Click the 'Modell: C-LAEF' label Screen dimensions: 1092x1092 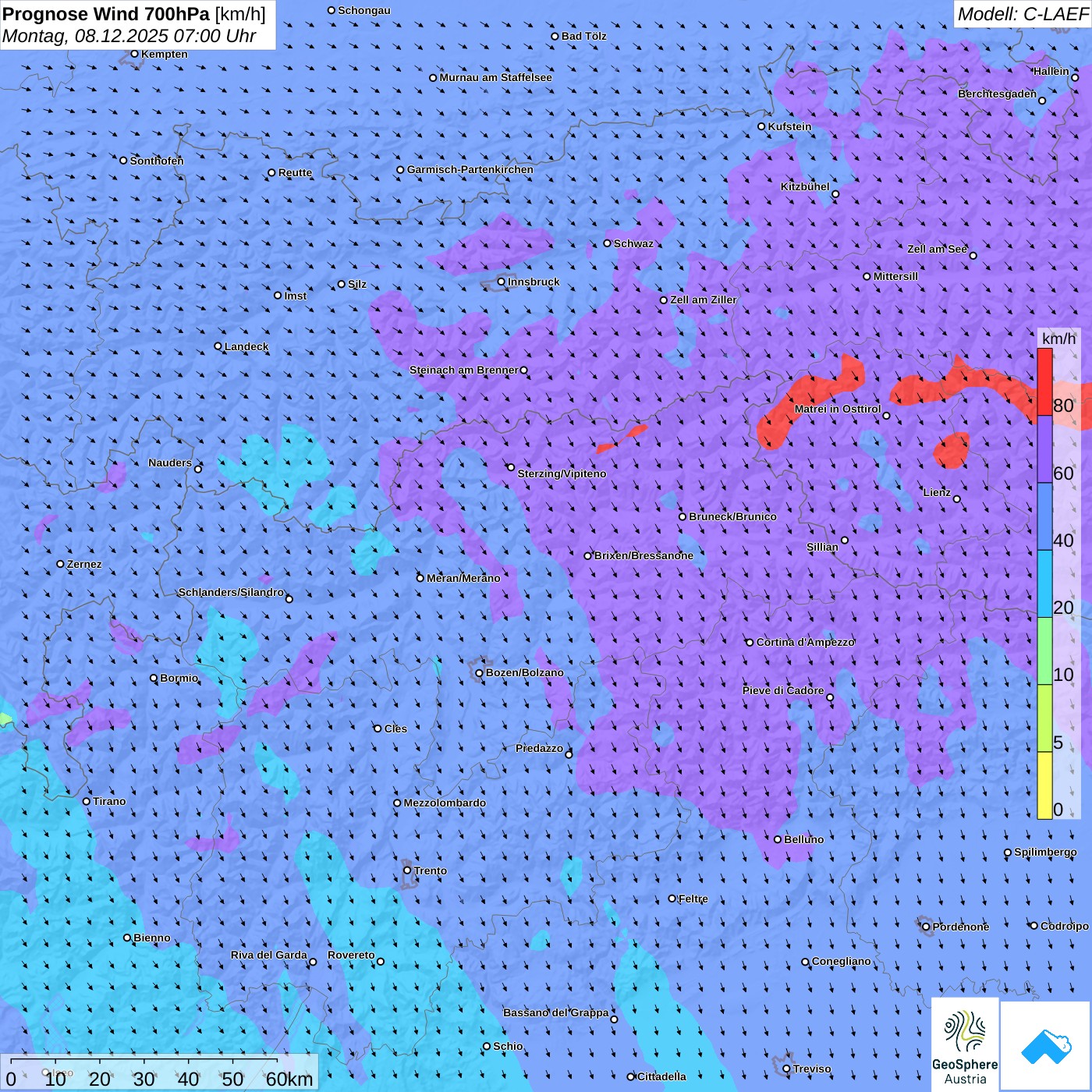[1022, 14]
